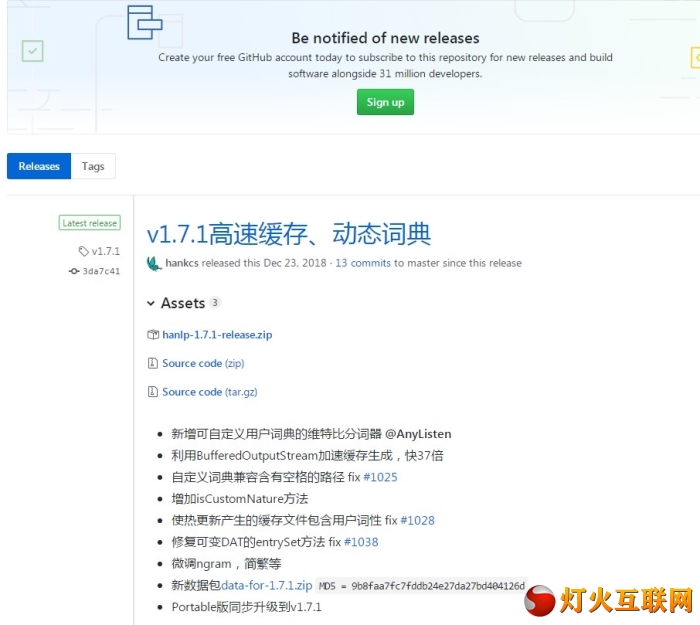700x625 pixels.
Task: Click the green Sign up button
Action: (x=385, y=102)
